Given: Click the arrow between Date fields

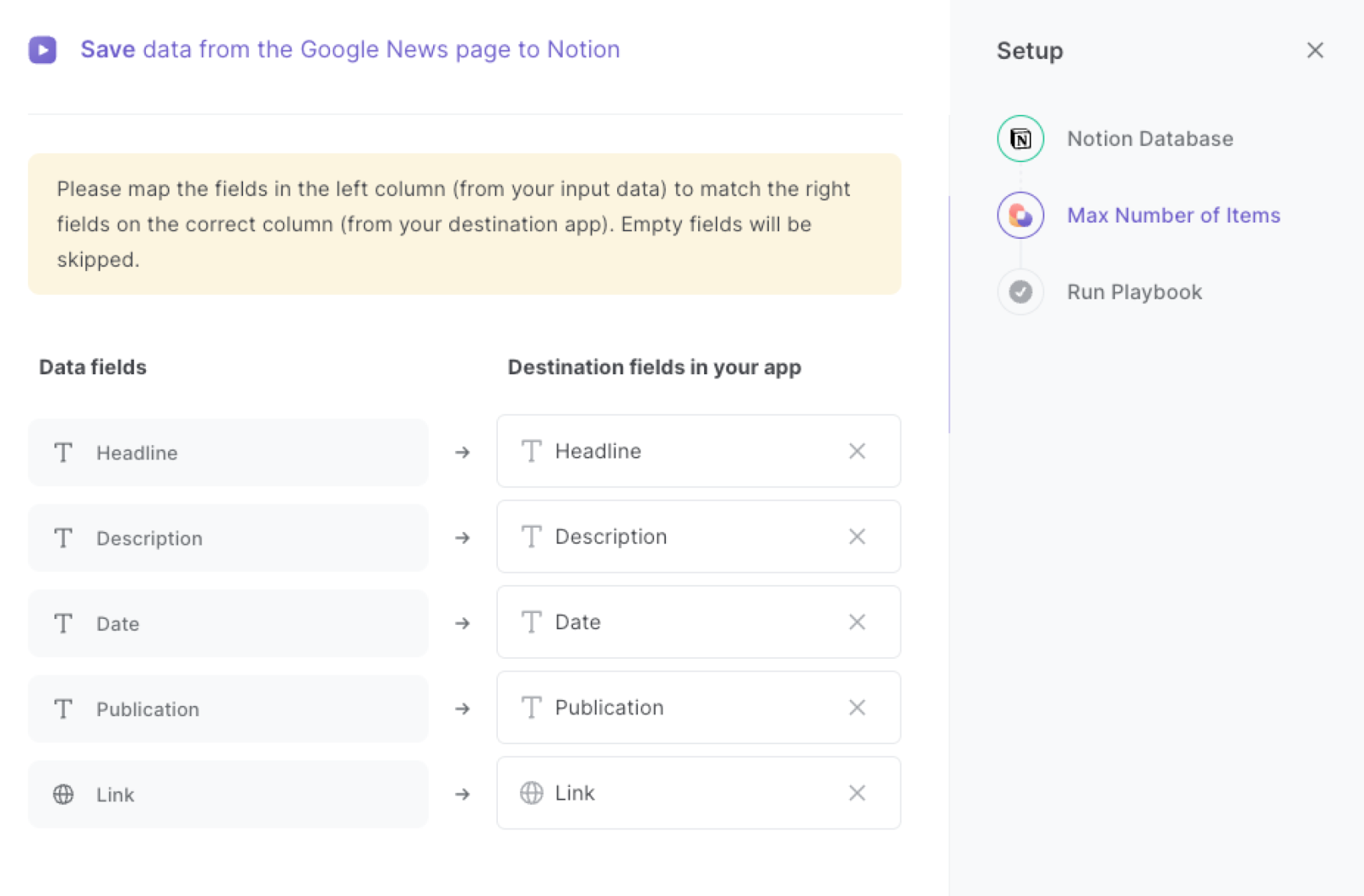Looking at the screenshot, I should click(463, 623).
